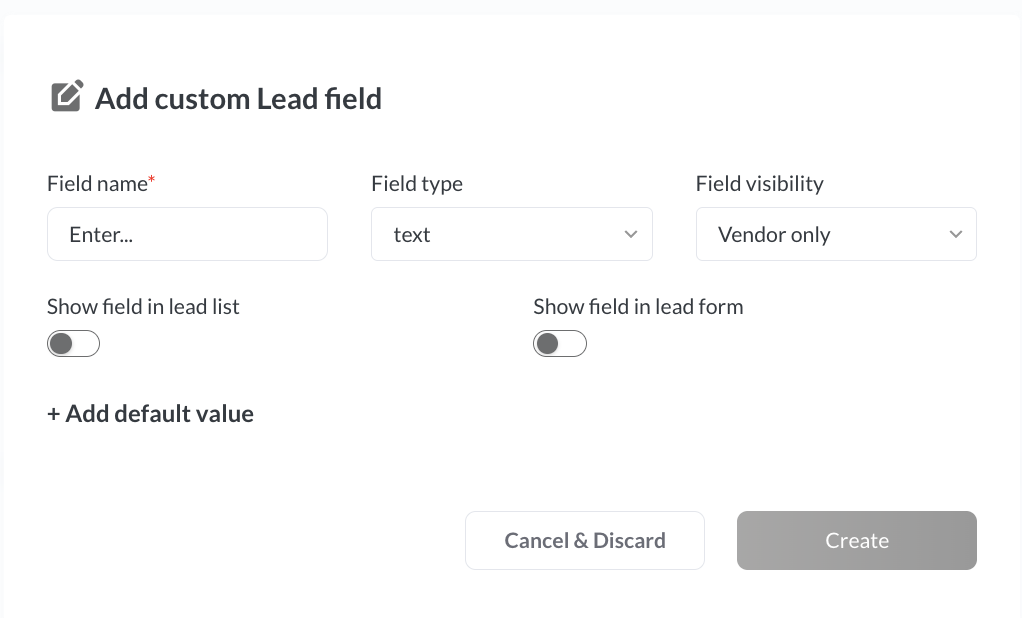Click the Field name label
The width and height of the screenshot is (1022, 618).
pyautogui.click(x=97, y=184)
